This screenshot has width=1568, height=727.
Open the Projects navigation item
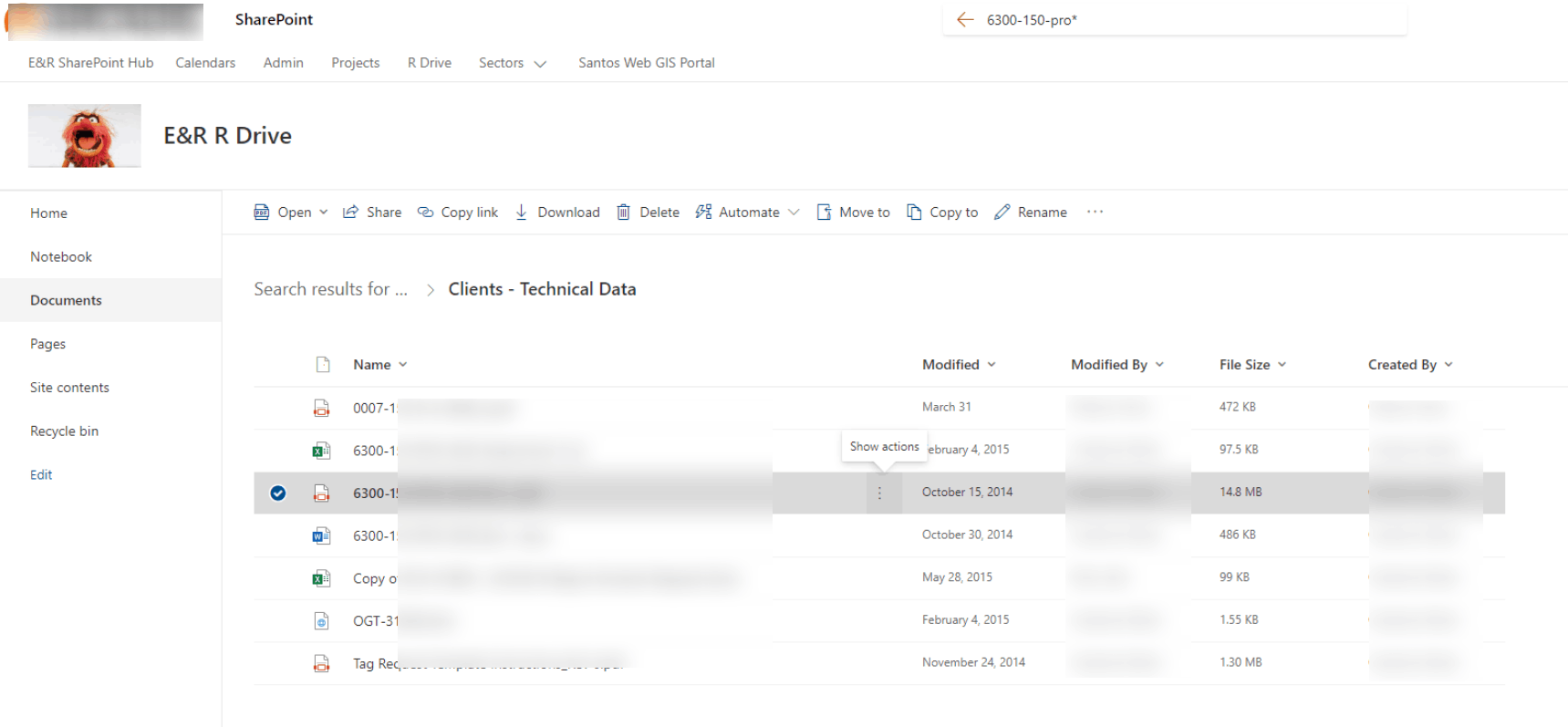(356, 63)
